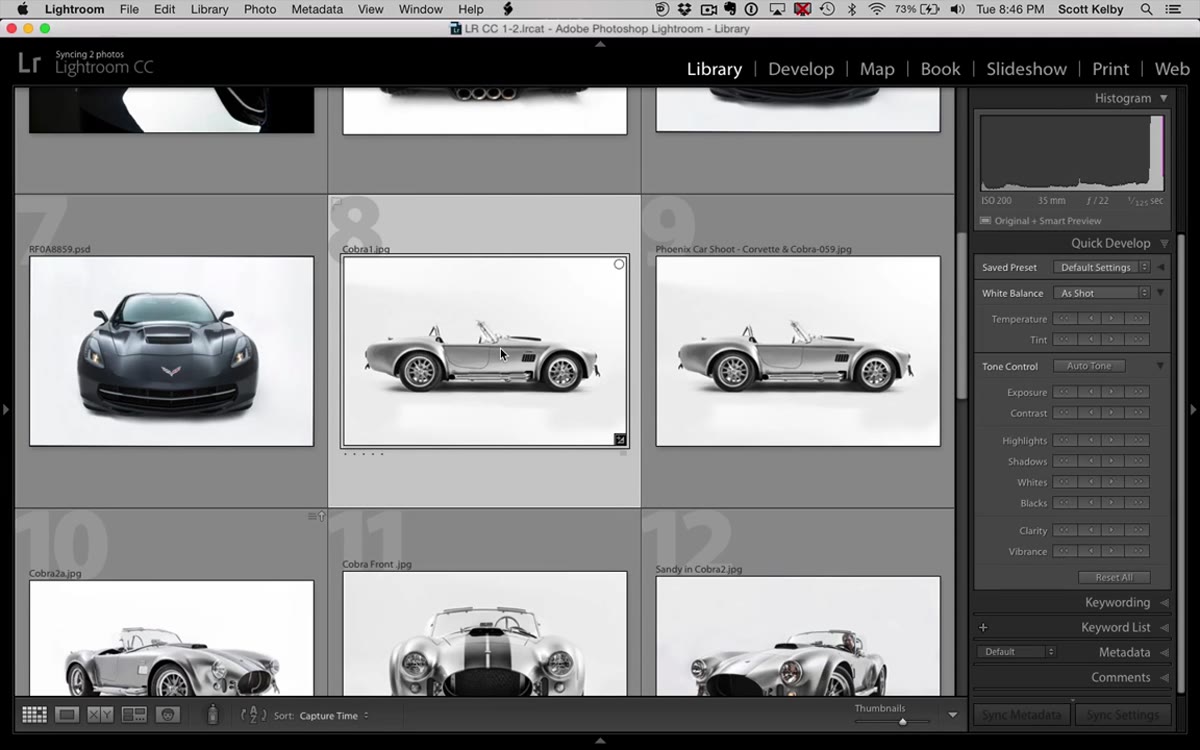Click quick collection circle on Cobra1.jpg
Screen dimensions: 1200x750
click(619, 265)
